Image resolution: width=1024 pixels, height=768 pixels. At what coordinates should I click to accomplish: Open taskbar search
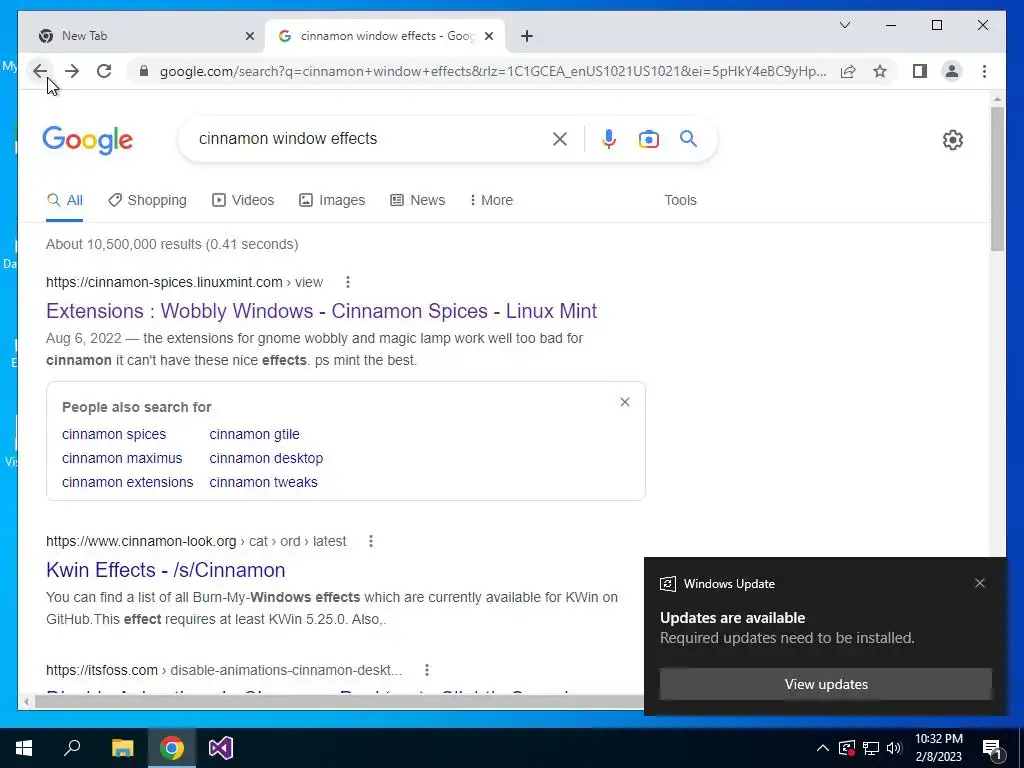click(x=72, y=748)
